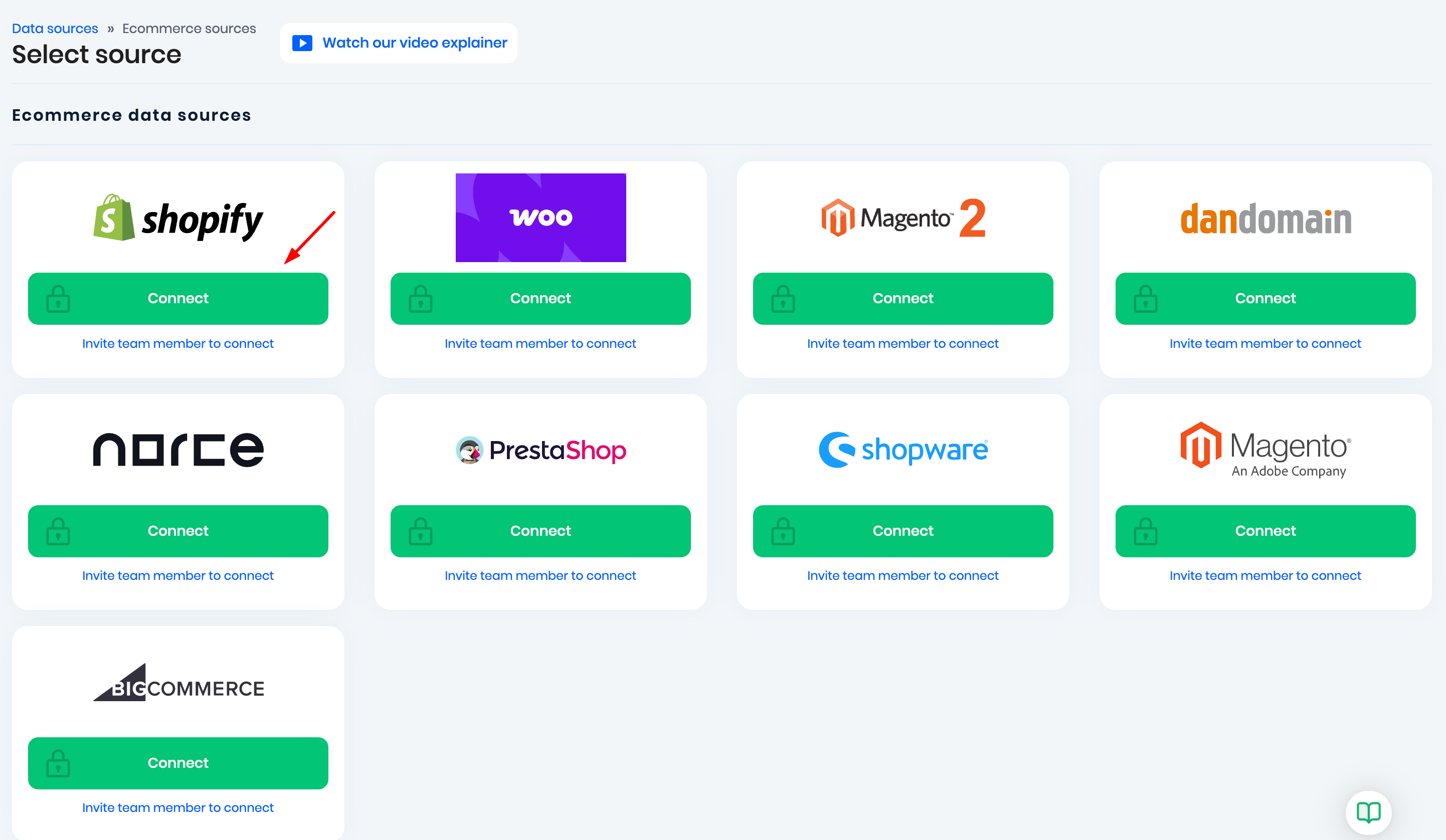The width and height of the screenshot is (1446, 840).
Task: Watch our video explainer
Action: (414, 43)
